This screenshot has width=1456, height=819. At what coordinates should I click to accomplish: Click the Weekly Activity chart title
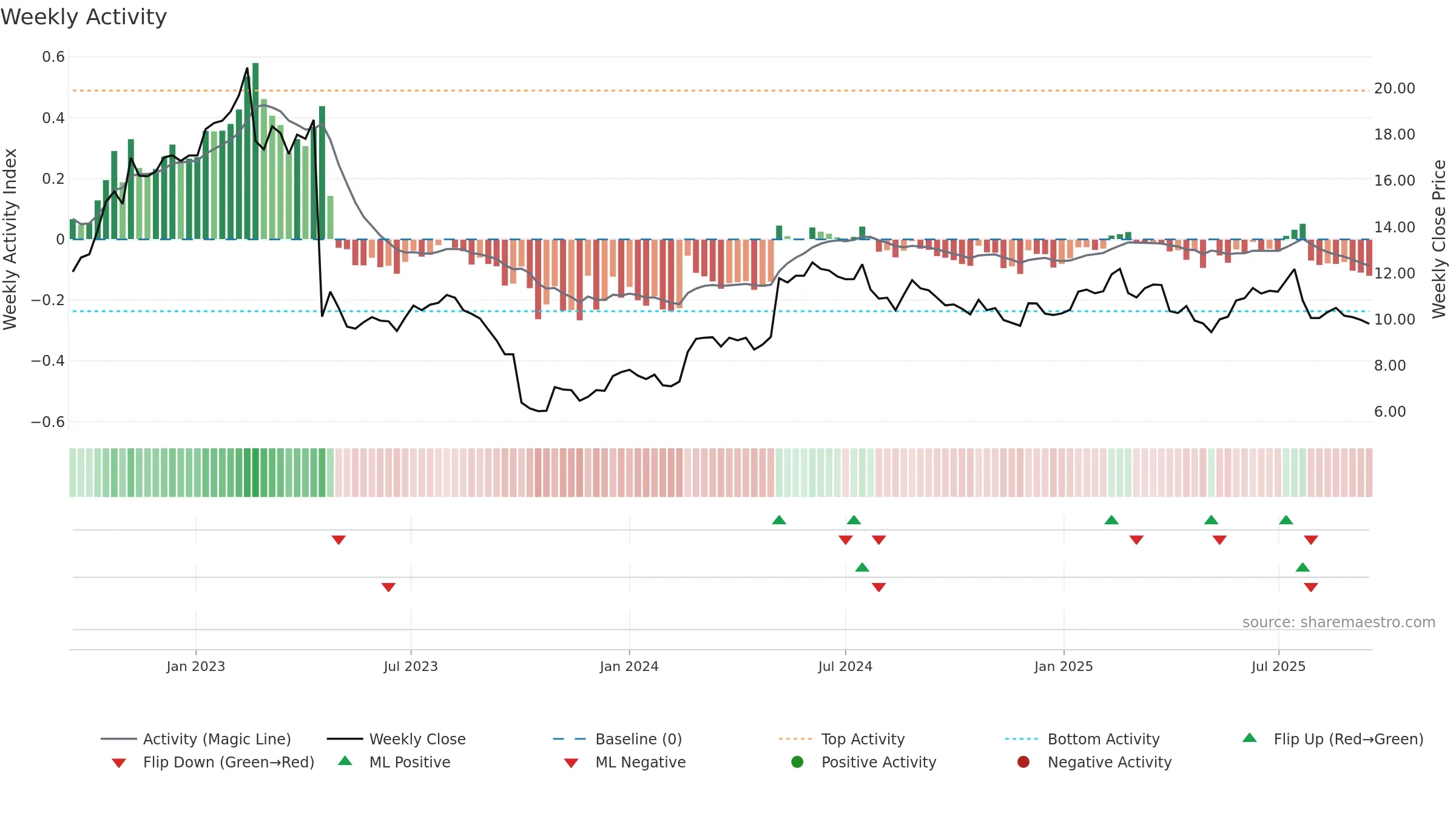click(84, 17)
